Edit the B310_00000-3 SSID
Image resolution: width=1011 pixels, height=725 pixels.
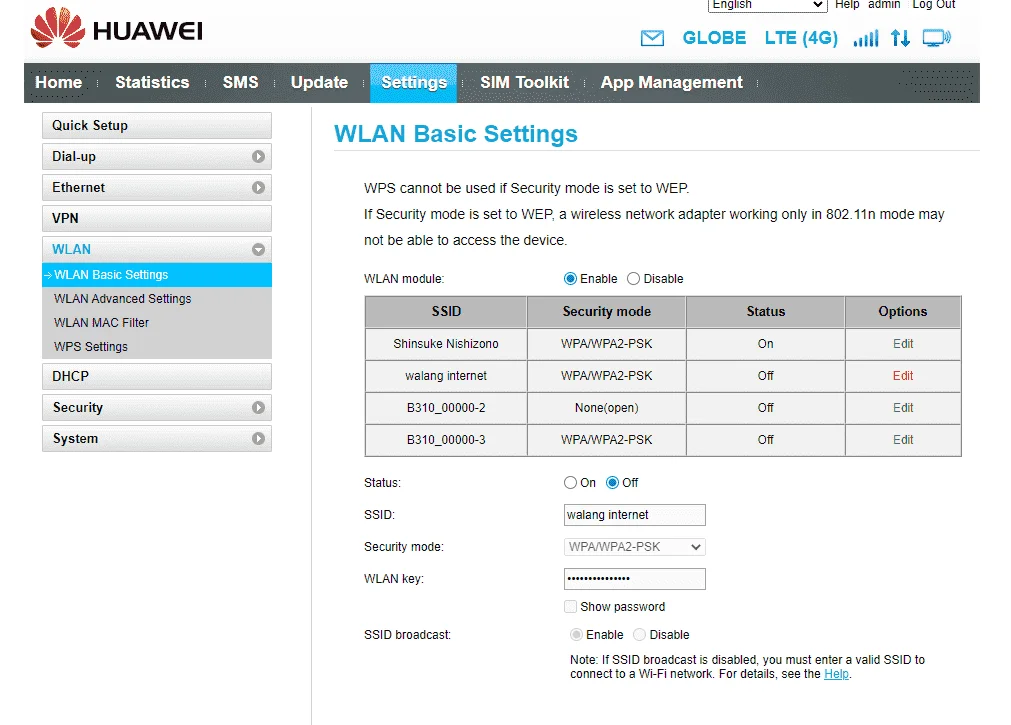pyautogui.click(x=903, y=439)
